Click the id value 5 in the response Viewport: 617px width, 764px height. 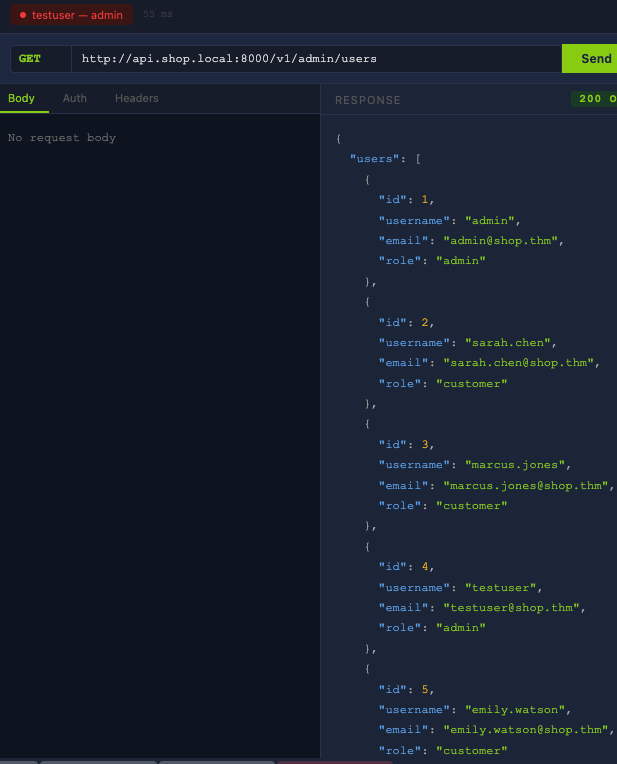point(424,689)
